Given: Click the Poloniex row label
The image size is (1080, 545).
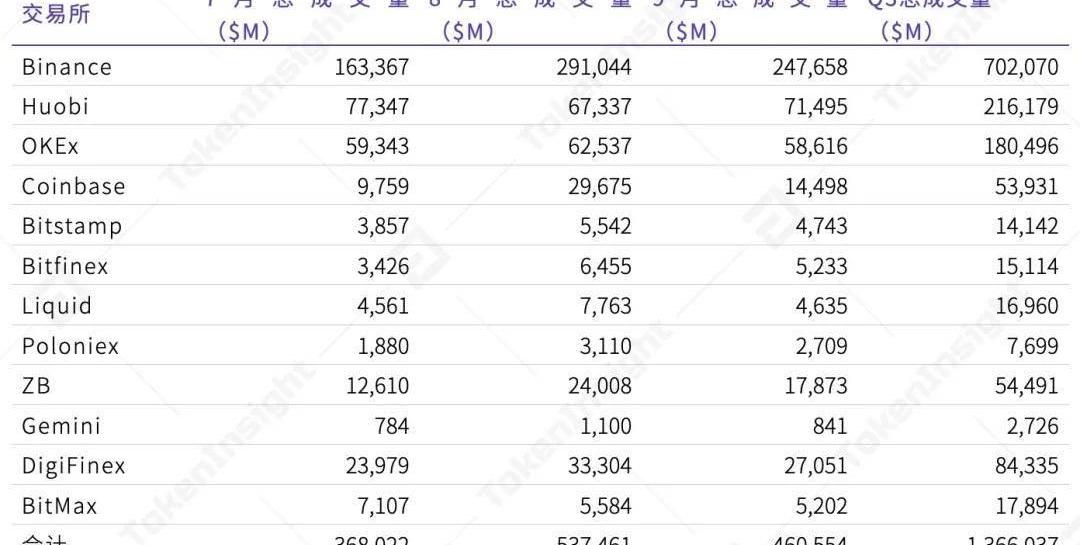Looking at the screenshot, I should coord(70,346).
